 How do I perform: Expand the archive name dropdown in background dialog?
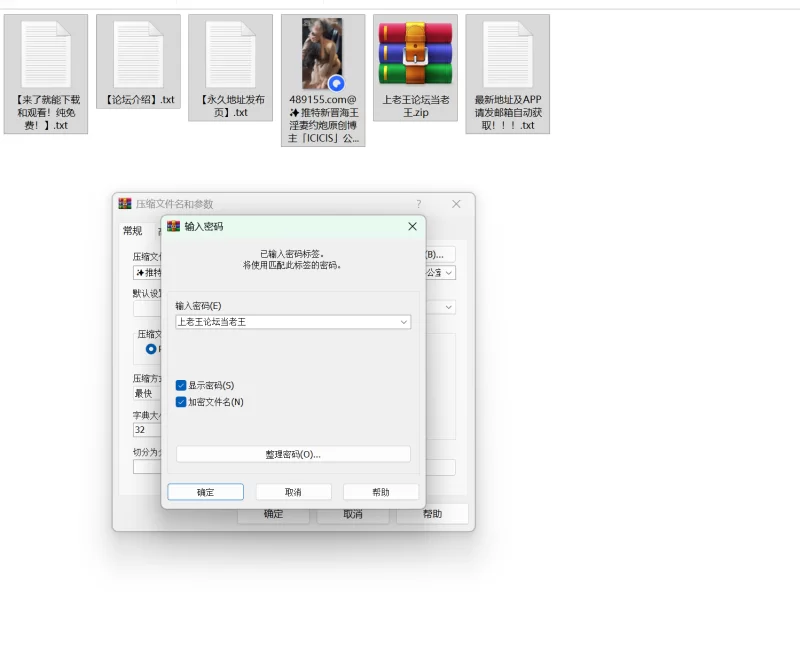pyautogui.click(x=448, y=273)
